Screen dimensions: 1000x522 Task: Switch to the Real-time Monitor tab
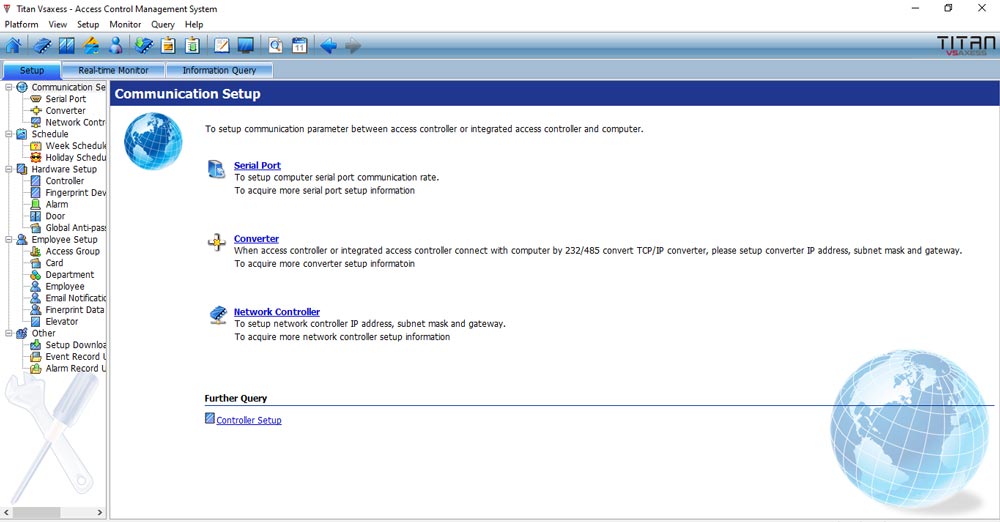click(x=113, y=71)
